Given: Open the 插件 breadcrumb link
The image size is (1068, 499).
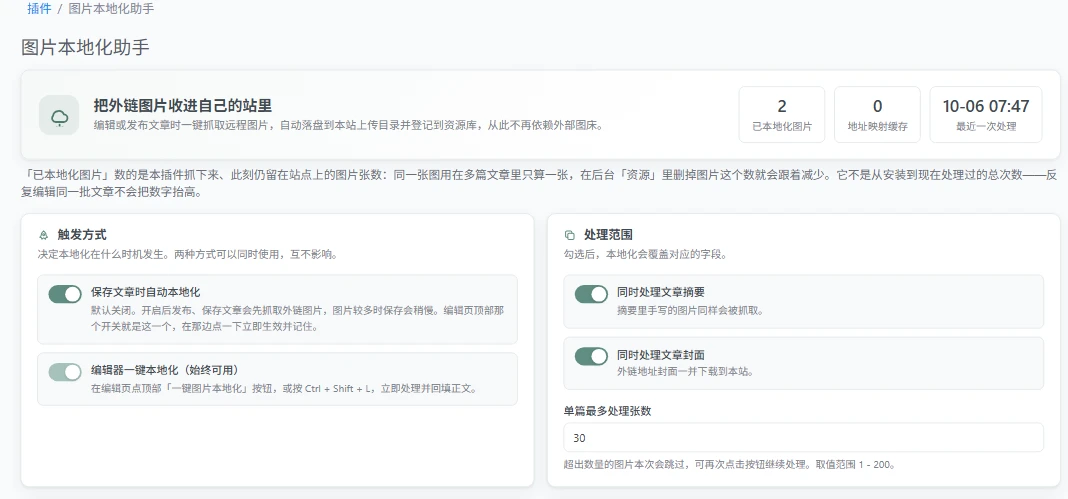Looking at the screenshot, I should (39, 10).
